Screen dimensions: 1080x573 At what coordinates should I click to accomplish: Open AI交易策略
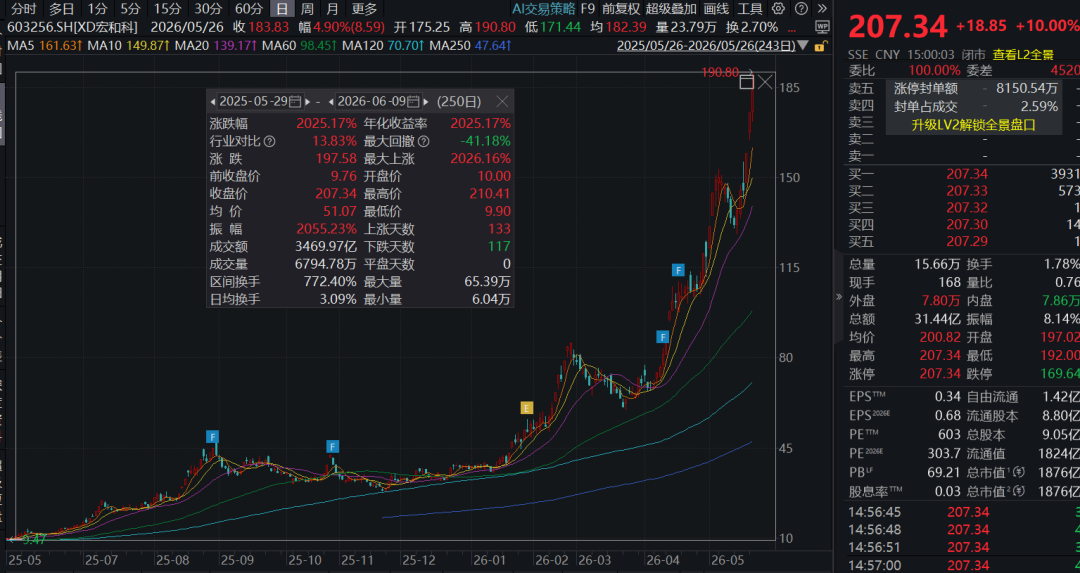point(543,9)
